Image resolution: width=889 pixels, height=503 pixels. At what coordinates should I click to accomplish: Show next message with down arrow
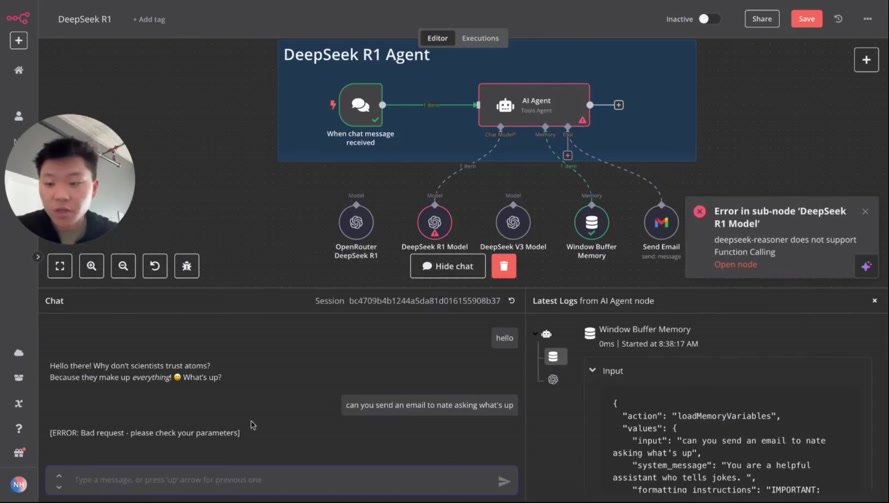coord(59,487)
